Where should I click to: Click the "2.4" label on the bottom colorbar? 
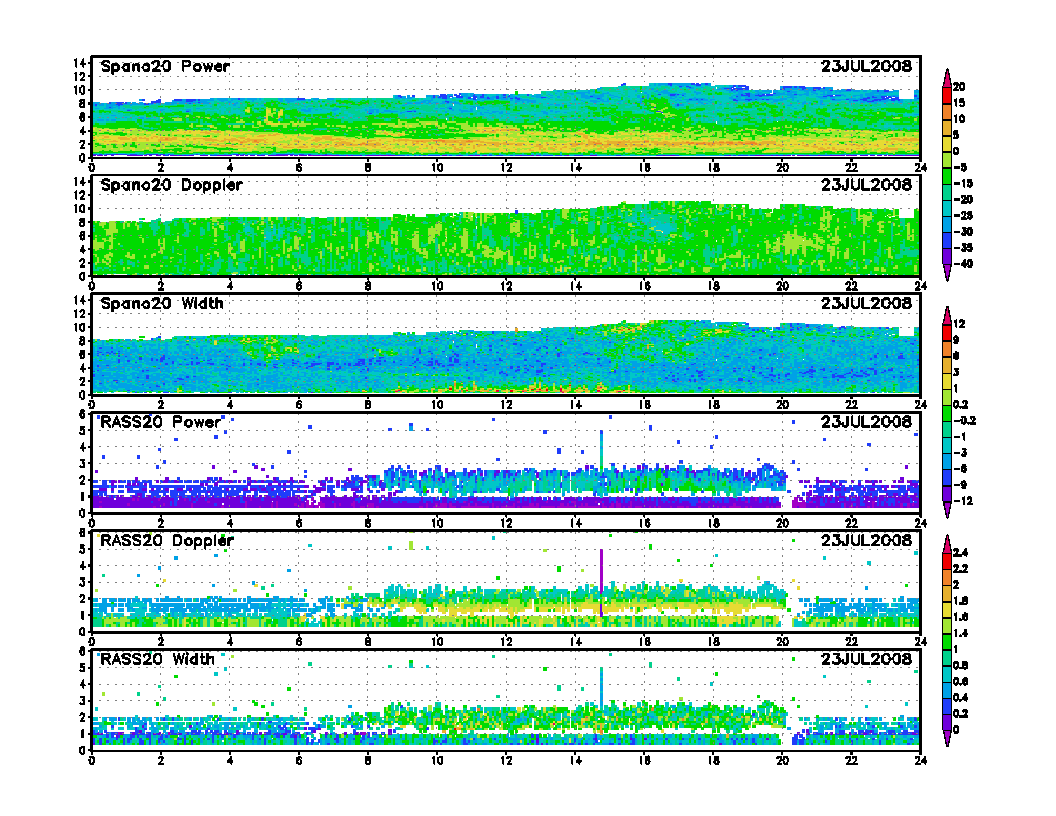pos(960,553)
